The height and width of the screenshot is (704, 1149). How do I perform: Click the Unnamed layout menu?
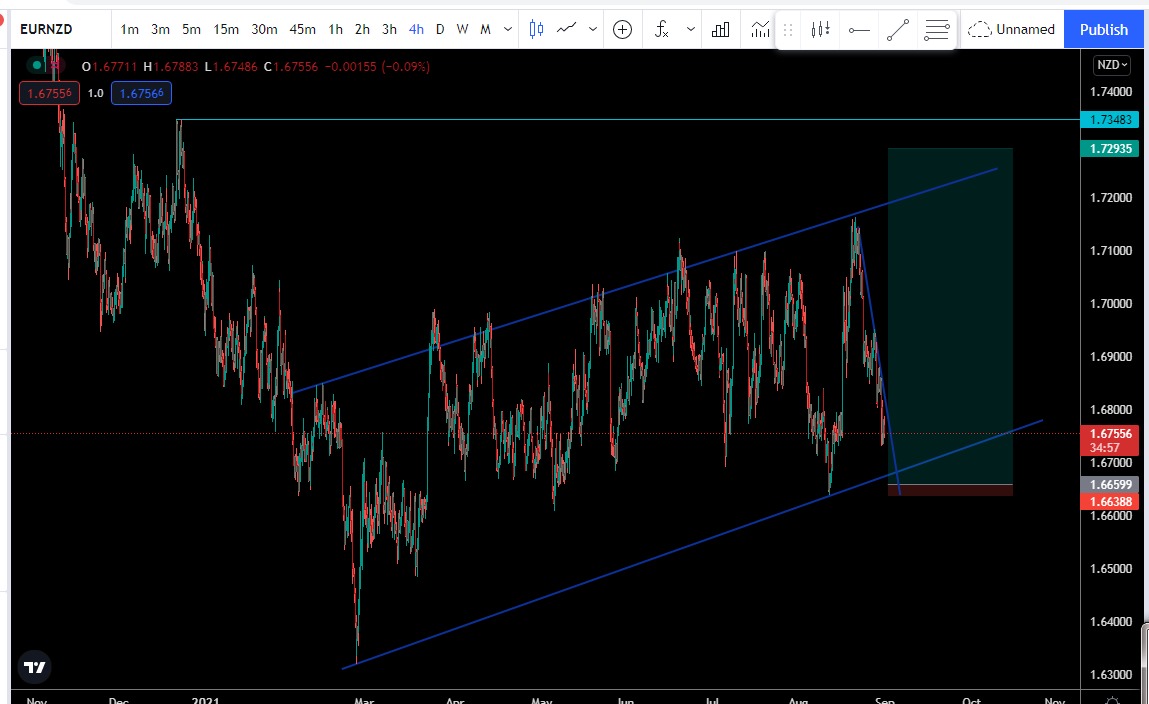click(1012, 29)
